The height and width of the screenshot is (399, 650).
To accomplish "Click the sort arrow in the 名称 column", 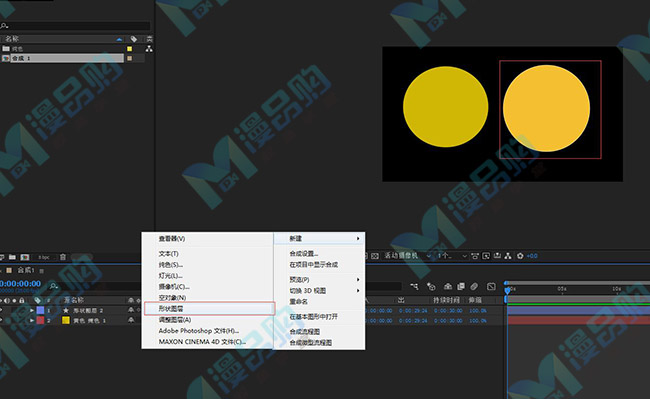I will (x=119, y=39).
